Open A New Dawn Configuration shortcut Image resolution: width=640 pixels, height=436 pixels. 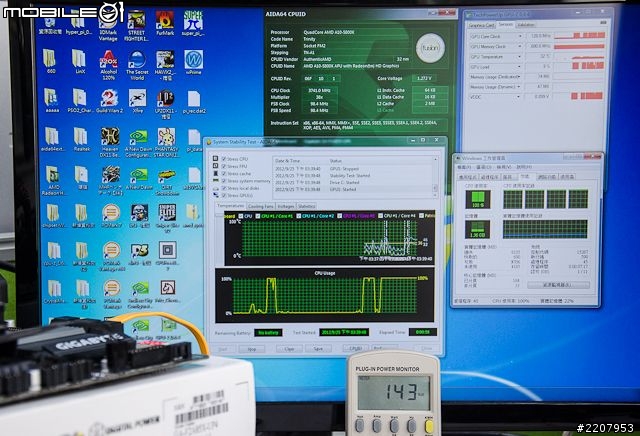138,144
